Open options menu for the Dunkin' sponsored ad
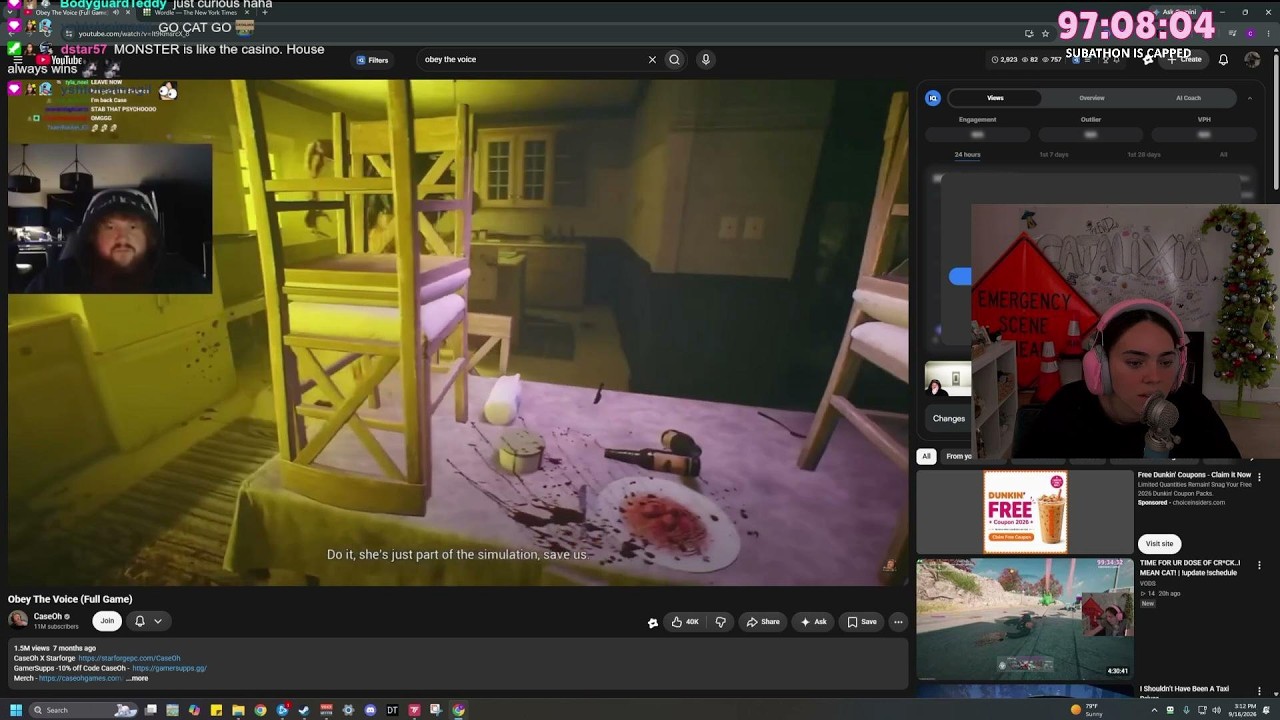The image size is (1280, 720). coord(1259,478)
